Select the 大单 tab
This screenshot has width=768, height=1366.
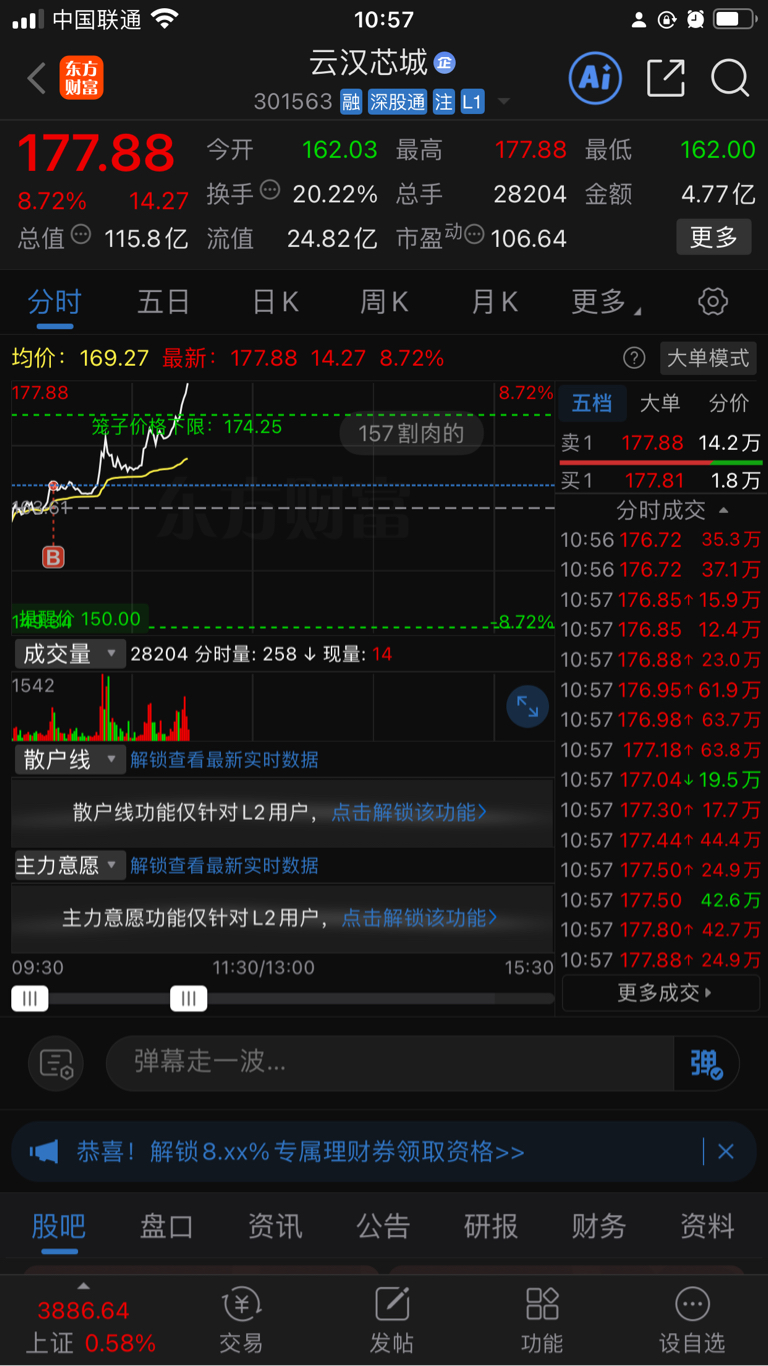click(x=660, y=403)
